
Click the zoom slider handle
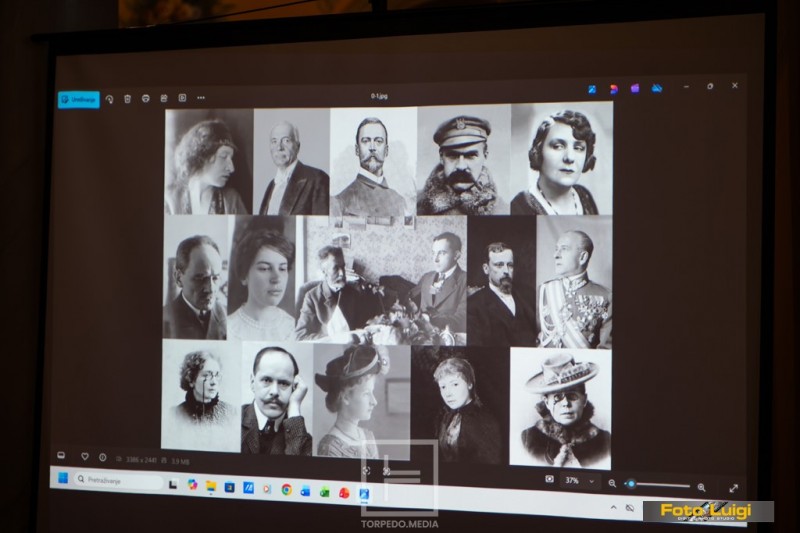(631, 484)
